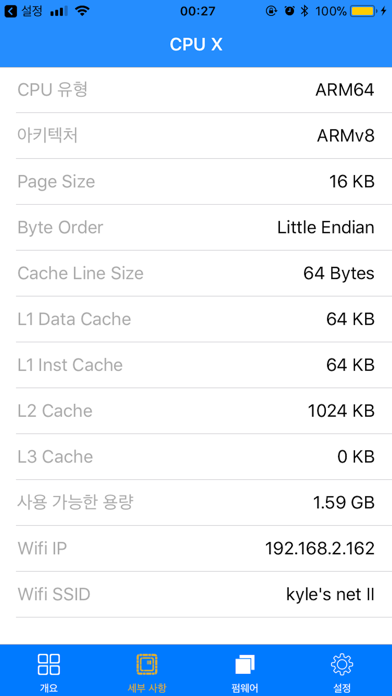The height and width of the screenshot is (696, 392).
Task: Select the 세부 사항 chip icon
Action: coord(147,664)
